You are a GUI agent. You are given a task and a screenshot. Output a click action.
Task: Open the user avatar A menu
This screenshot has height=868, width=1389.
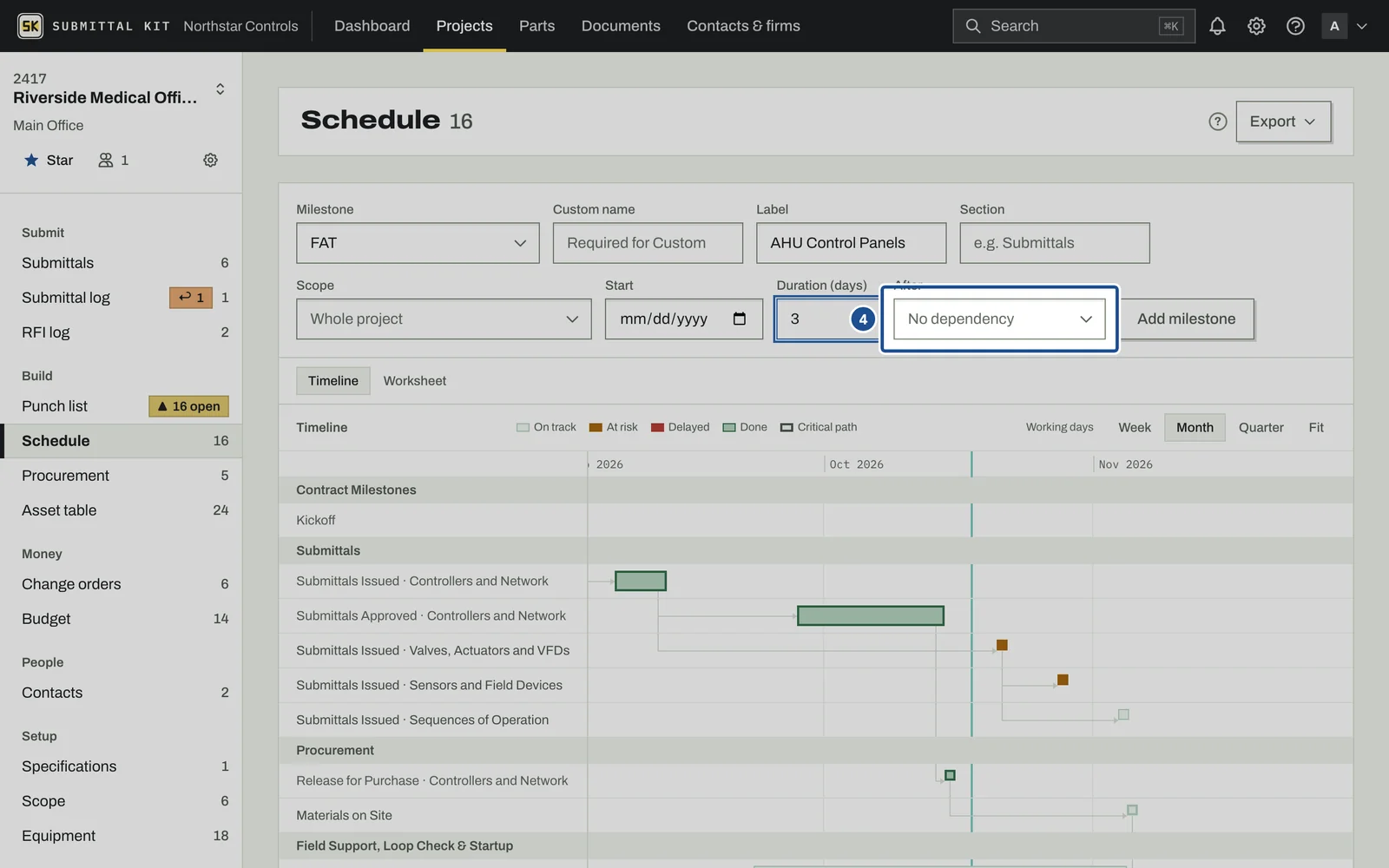point(1334,26)
